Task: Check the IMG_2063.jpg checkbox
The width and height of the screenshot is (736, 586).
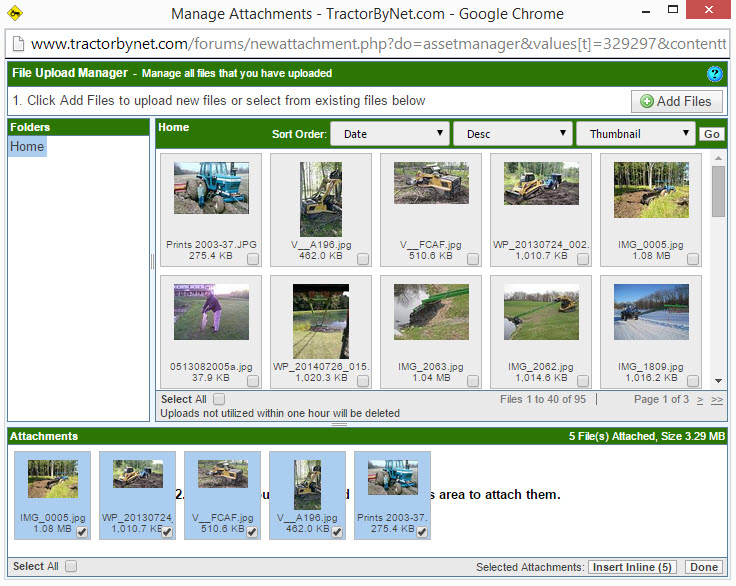Action: [473, 381]
